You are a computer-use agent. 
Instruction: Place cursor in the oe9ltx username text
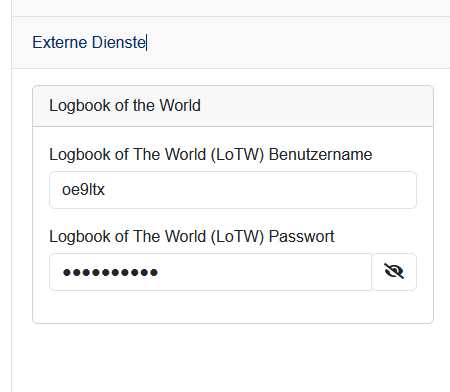(83, 190)
